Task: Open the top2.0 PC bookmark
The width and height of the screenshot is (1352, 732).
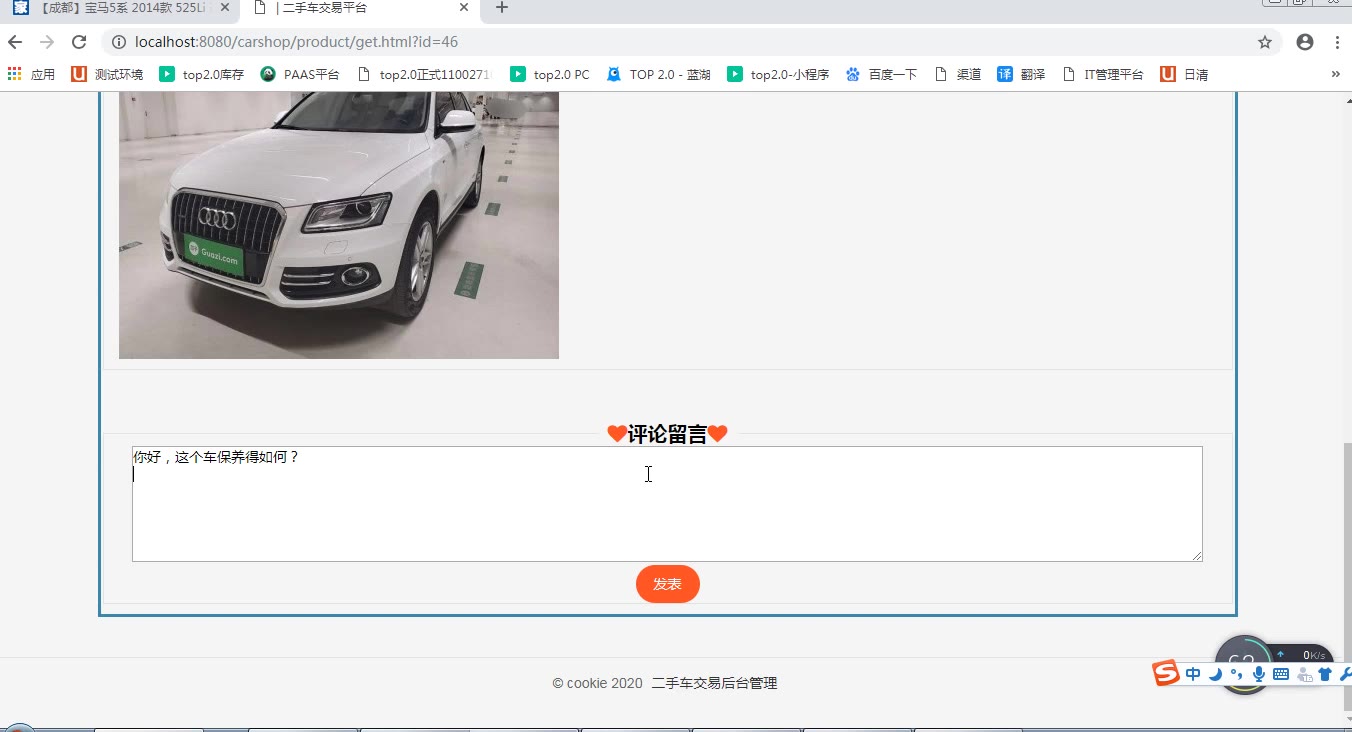Action: pos(550,74)
